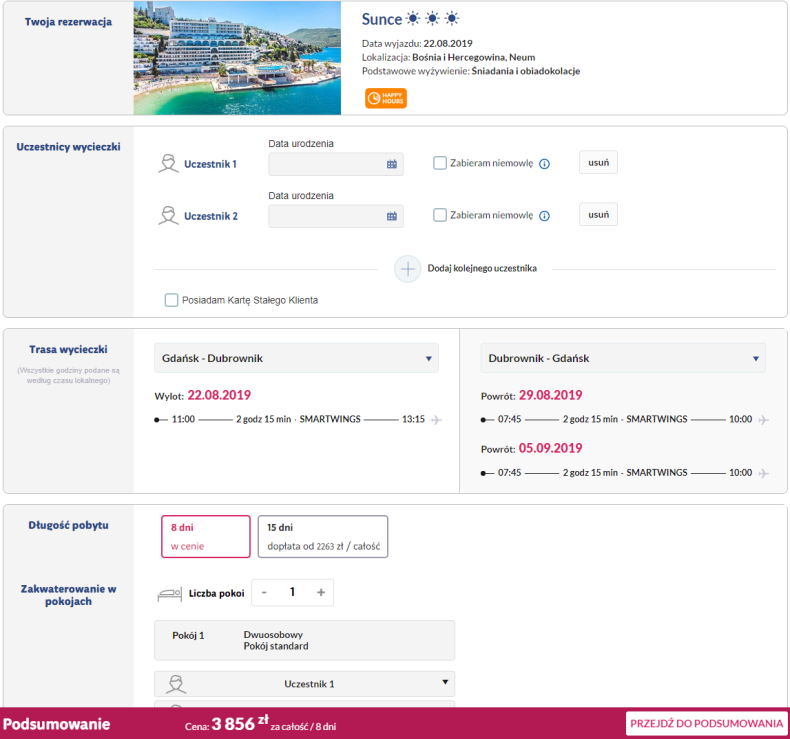The width and height of the screenshot is (790, 739).
Task: Open calendar icon for Uczestnik 2 birthdate
Action: point(391,216)
